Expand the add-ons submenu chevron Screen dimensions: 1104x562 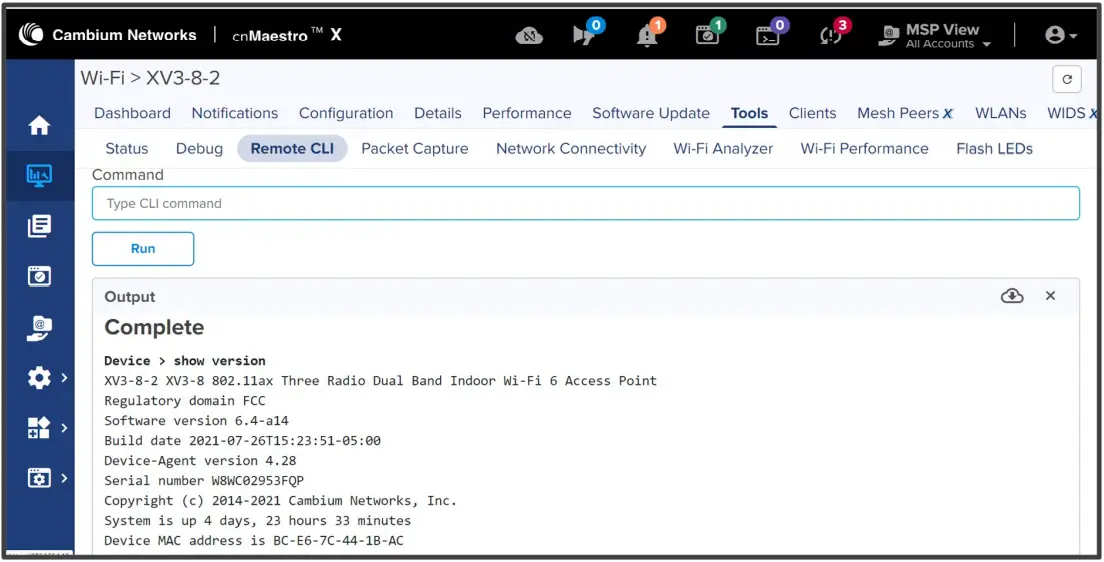(x=64, y=427)
